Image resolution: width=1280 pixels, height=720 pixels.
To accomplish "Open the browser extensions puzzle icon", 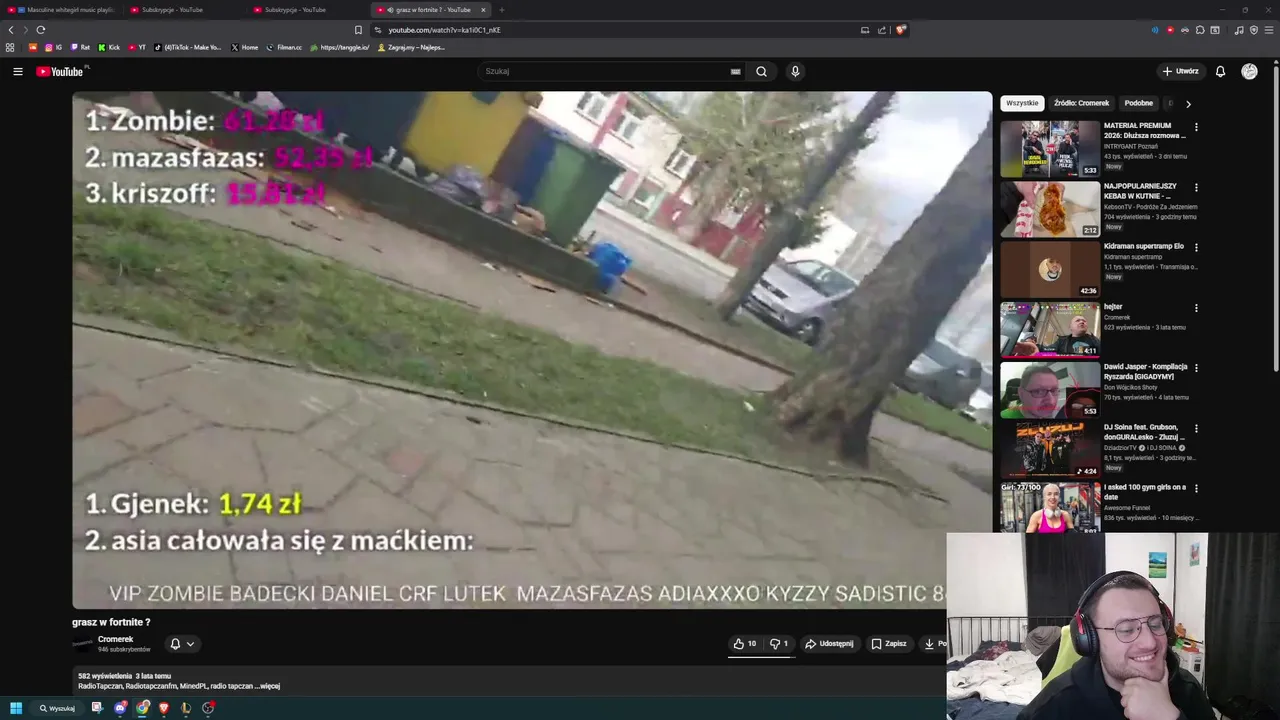I will (1200, 30).
